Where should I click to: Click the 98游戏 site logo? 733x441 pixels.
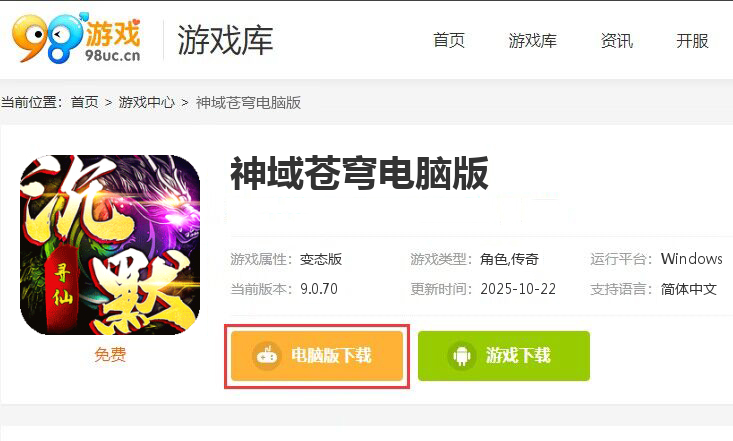click(x=76, y=38)
